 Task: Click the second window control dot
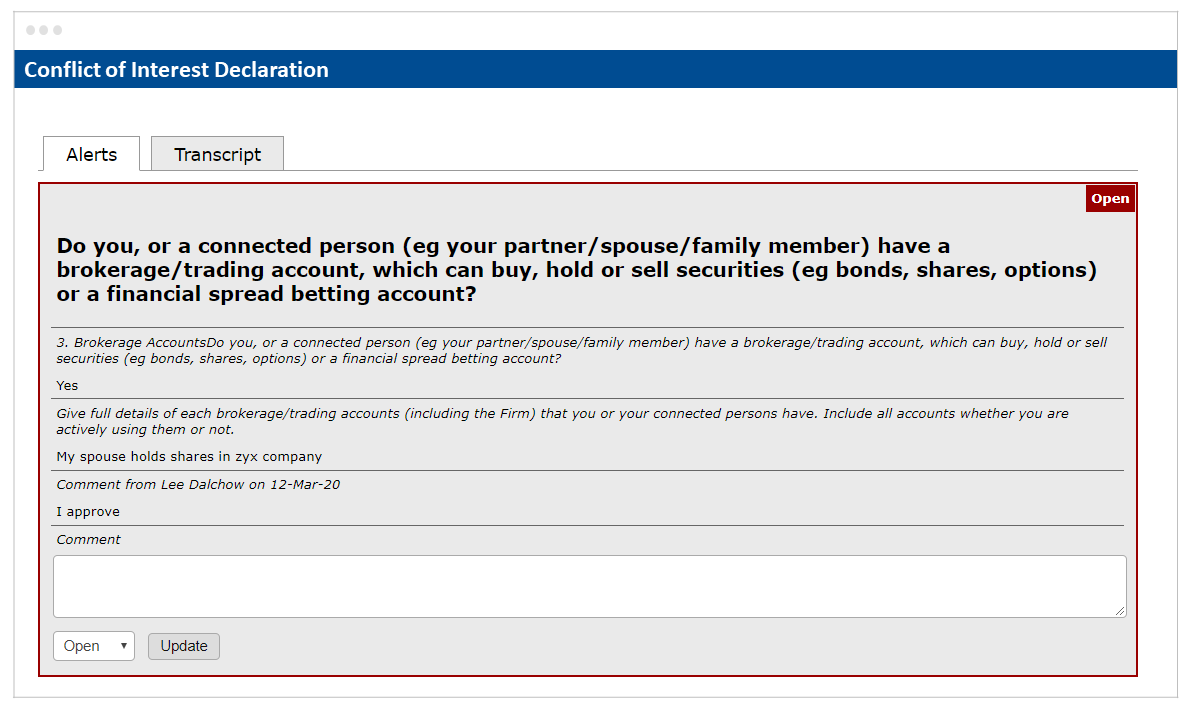pyautogui.click(x=44, y=30)
